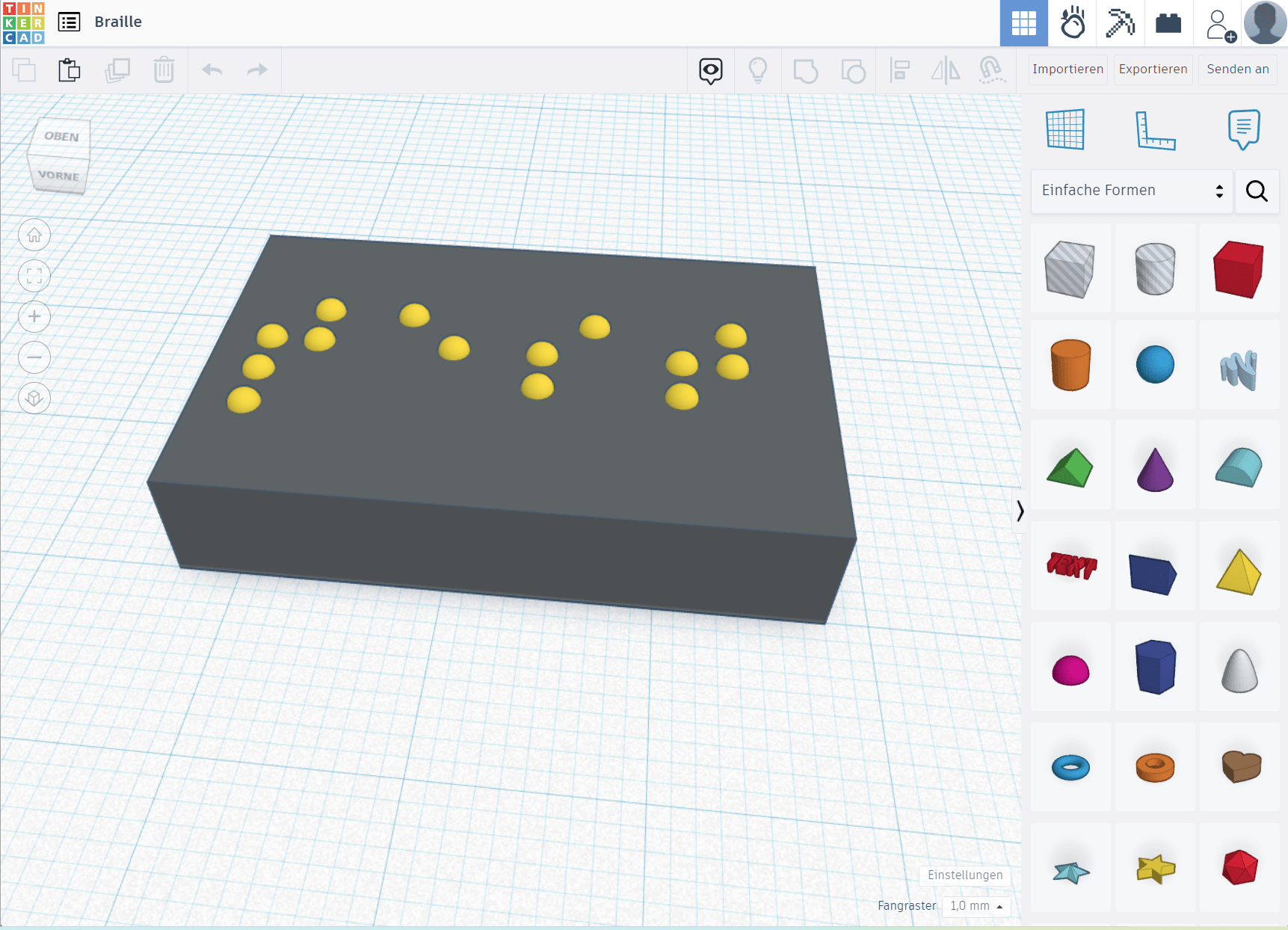This screenshot has height=930, width=1288.
Task: Click the OBEN face of view cube
Action: click(x=61, y=136)
